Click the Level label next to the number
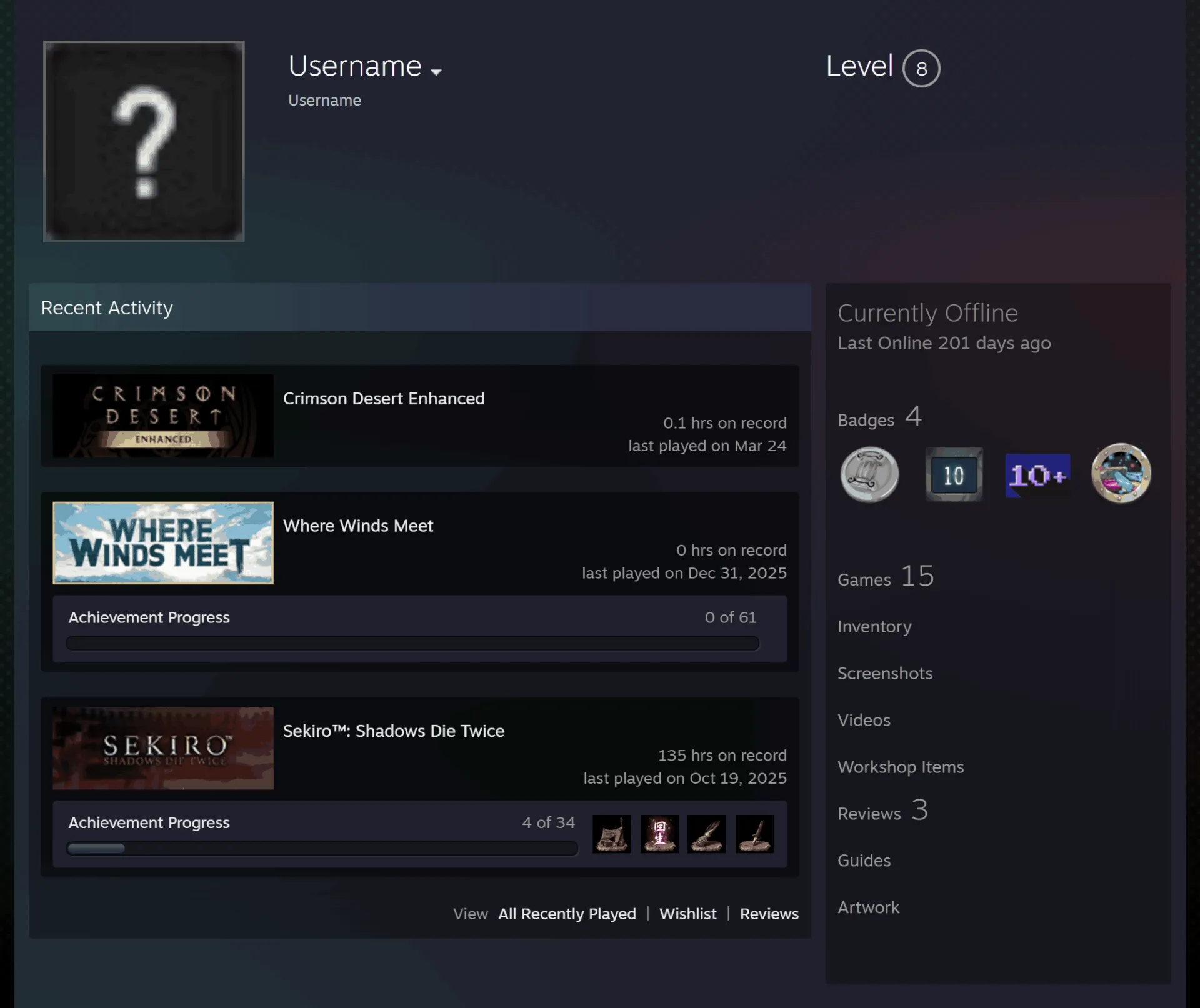Viewport: 1200px width, 1008px height. click(859, 66)
